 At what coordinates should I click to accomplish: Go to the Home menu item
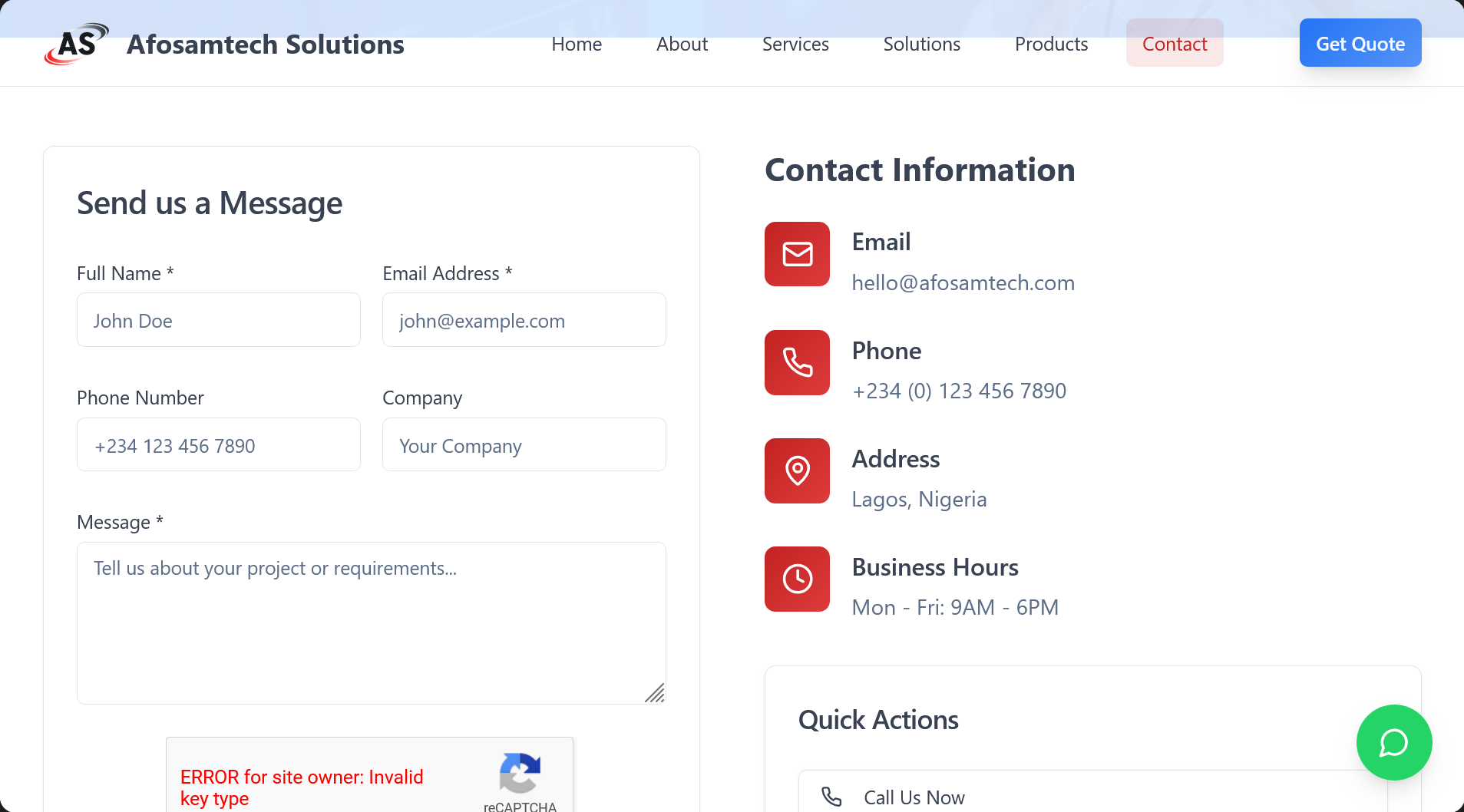point(577,44)
